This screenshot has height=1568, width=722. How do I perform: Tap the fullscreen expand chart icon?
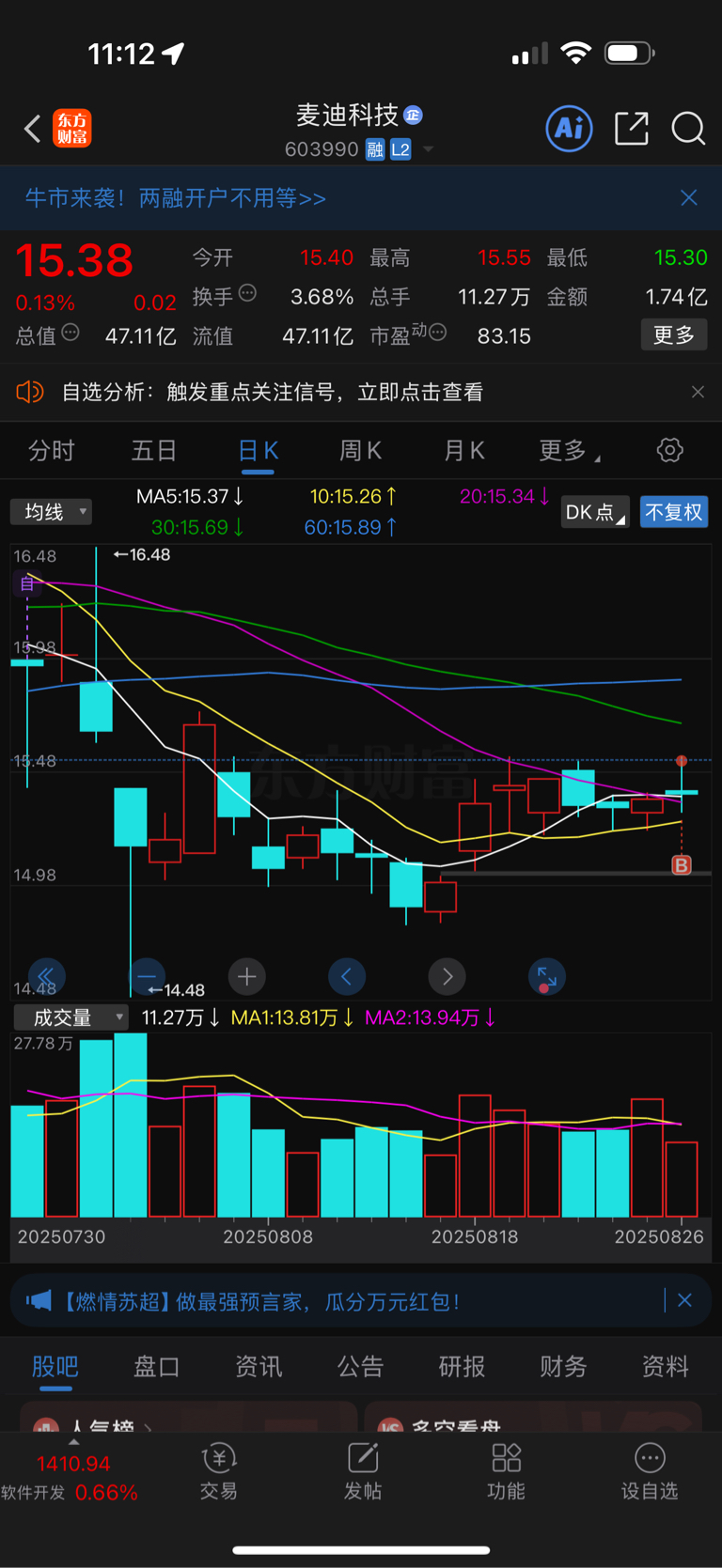(547, 977)
